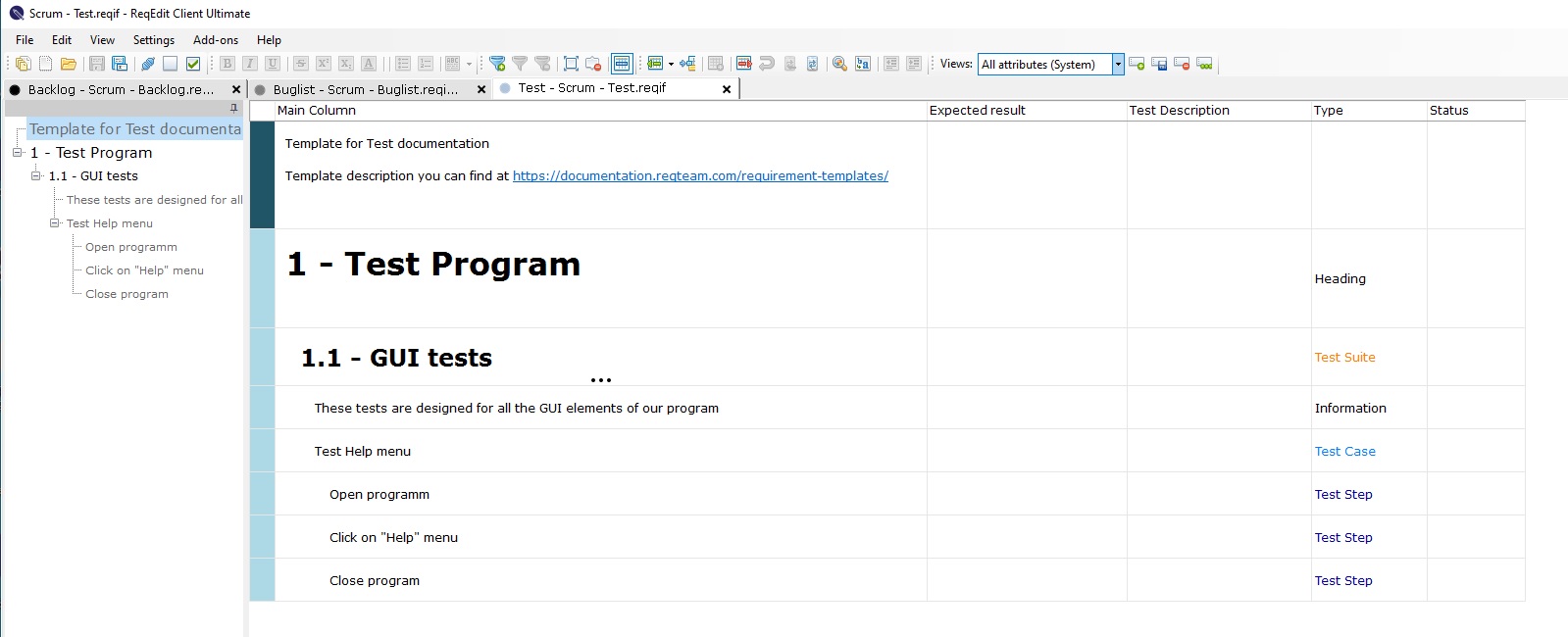Click the manage views green dots icon
Screen dimensions: 1568x637
pos(1204,64)
